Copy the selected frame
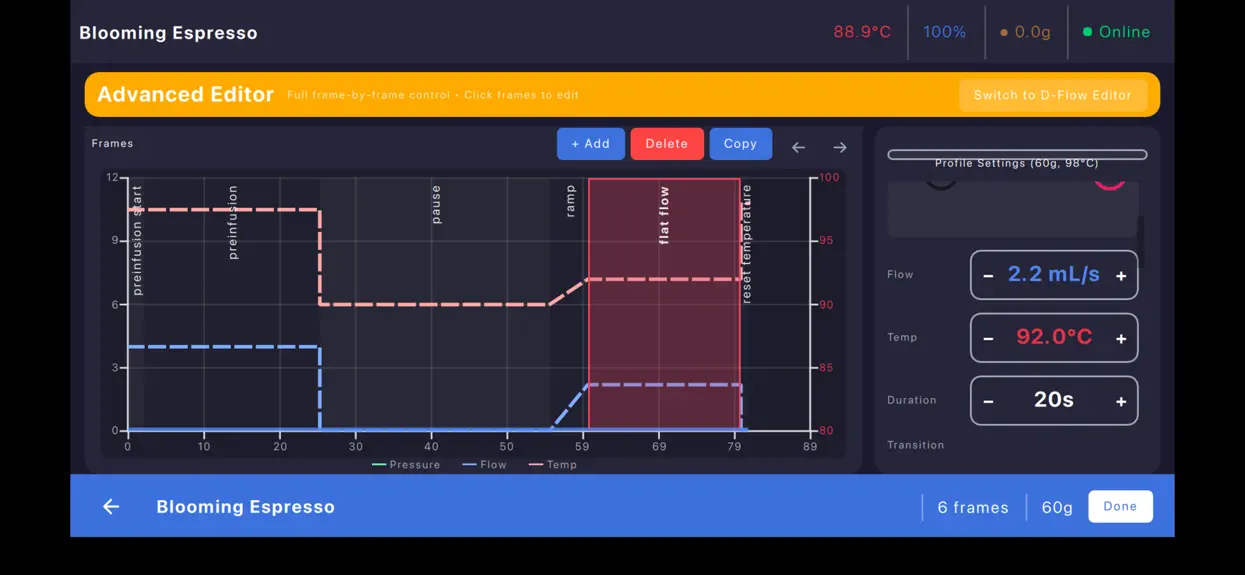The width and height of the screenshot is (1245, 575). [741, 144]
